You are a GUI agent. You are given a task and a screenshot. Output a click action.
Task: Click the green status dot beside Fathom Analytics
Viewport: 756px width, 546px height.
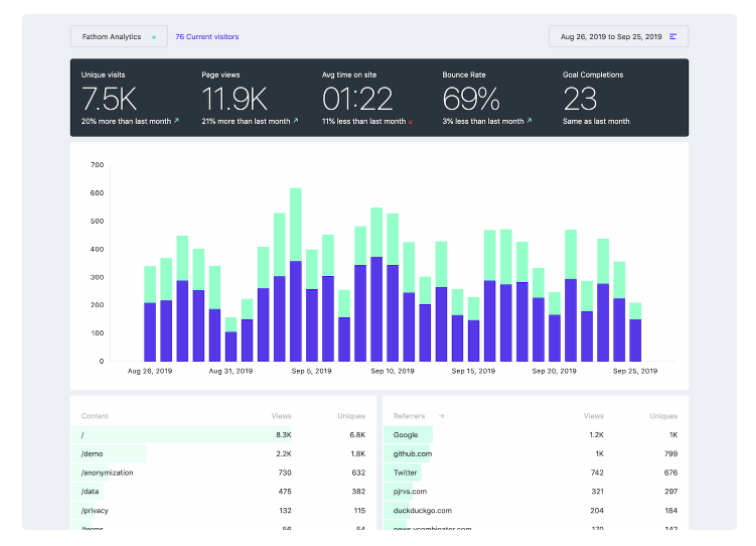tap(154, 37)
